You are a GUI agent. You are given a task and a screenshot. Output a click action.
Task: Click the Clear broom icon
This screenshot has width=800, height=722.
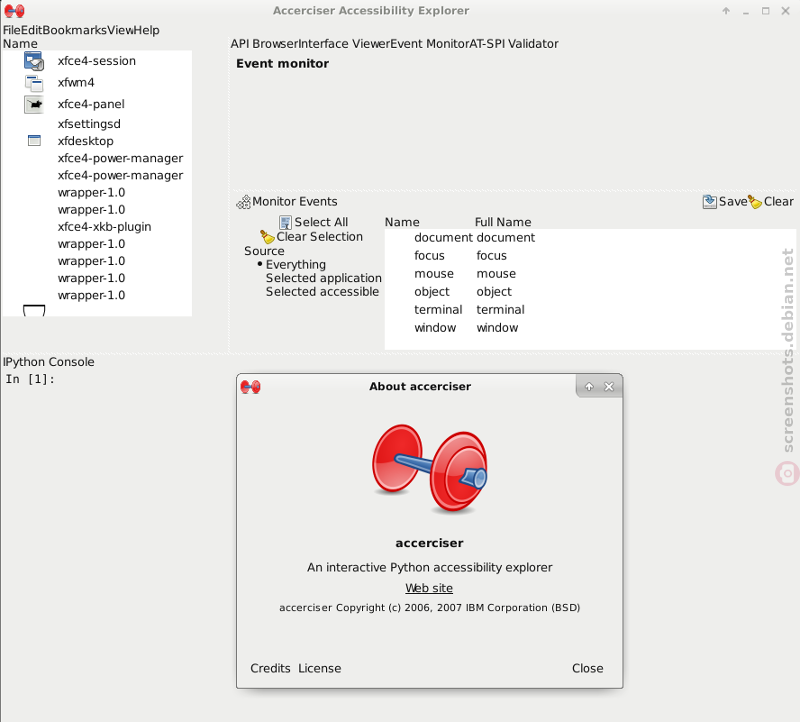[x=755, y=202]
